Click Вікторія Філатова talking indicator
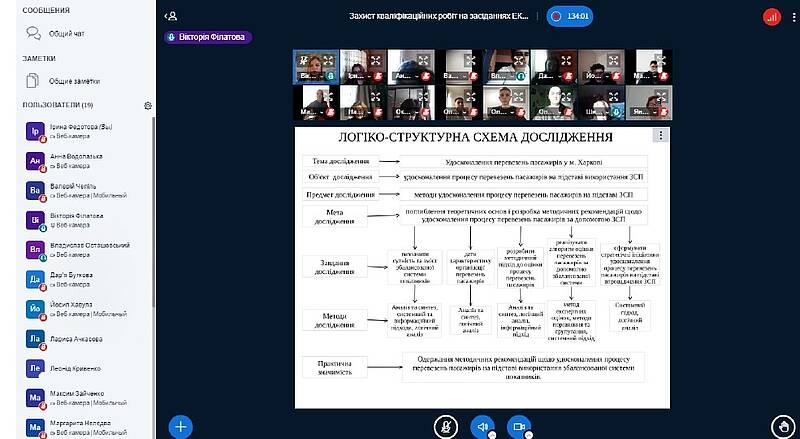This screenshot has height=439, width=800. (208, 37)
